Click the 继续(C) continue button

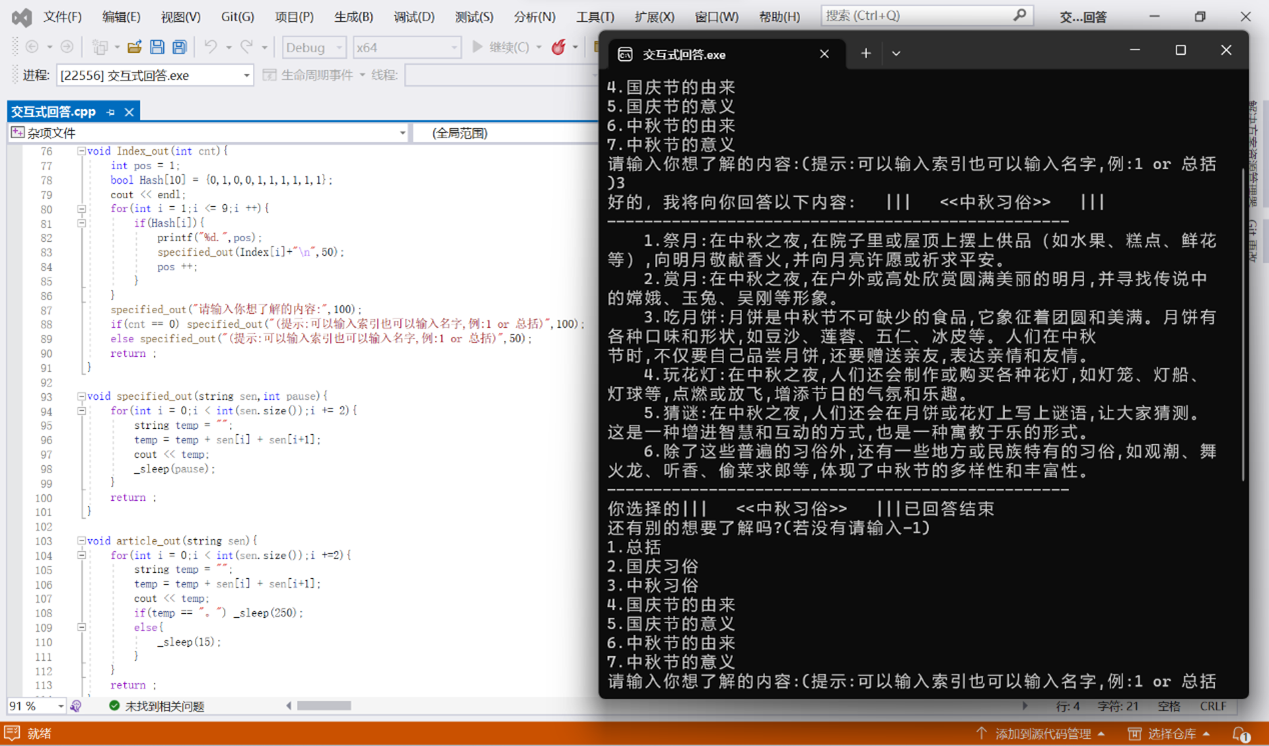pos(500,47)
